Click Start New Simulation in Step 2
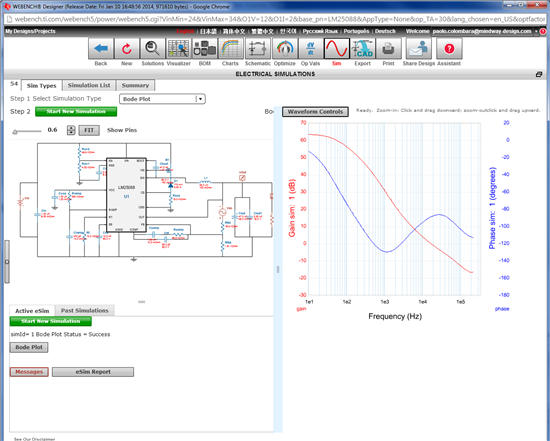 [76, 112]
